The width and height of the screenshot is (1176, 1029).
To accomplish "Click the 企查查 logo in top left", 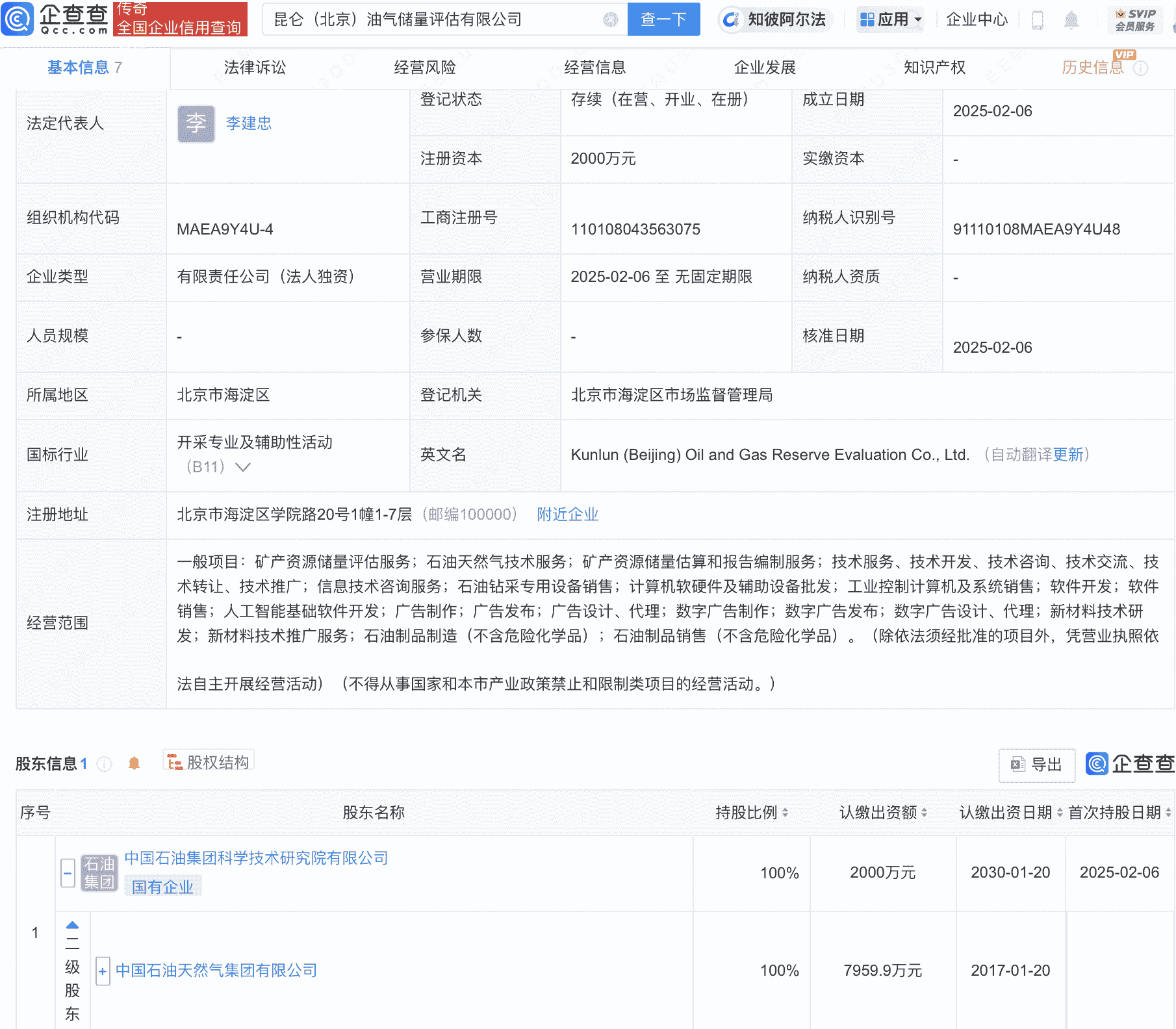I will point(55,19).
